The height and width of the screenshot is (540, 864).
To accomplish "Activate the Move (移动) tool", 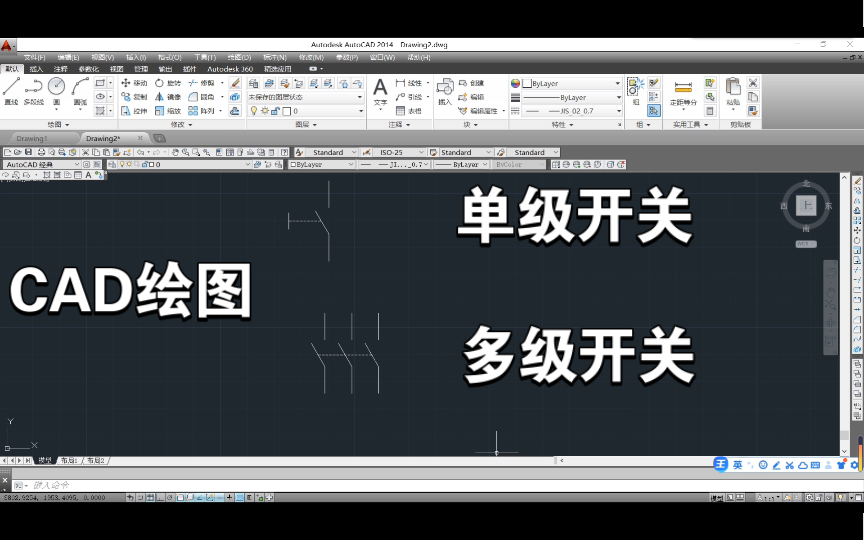I will pyautogui.click(x=134, y=83).
